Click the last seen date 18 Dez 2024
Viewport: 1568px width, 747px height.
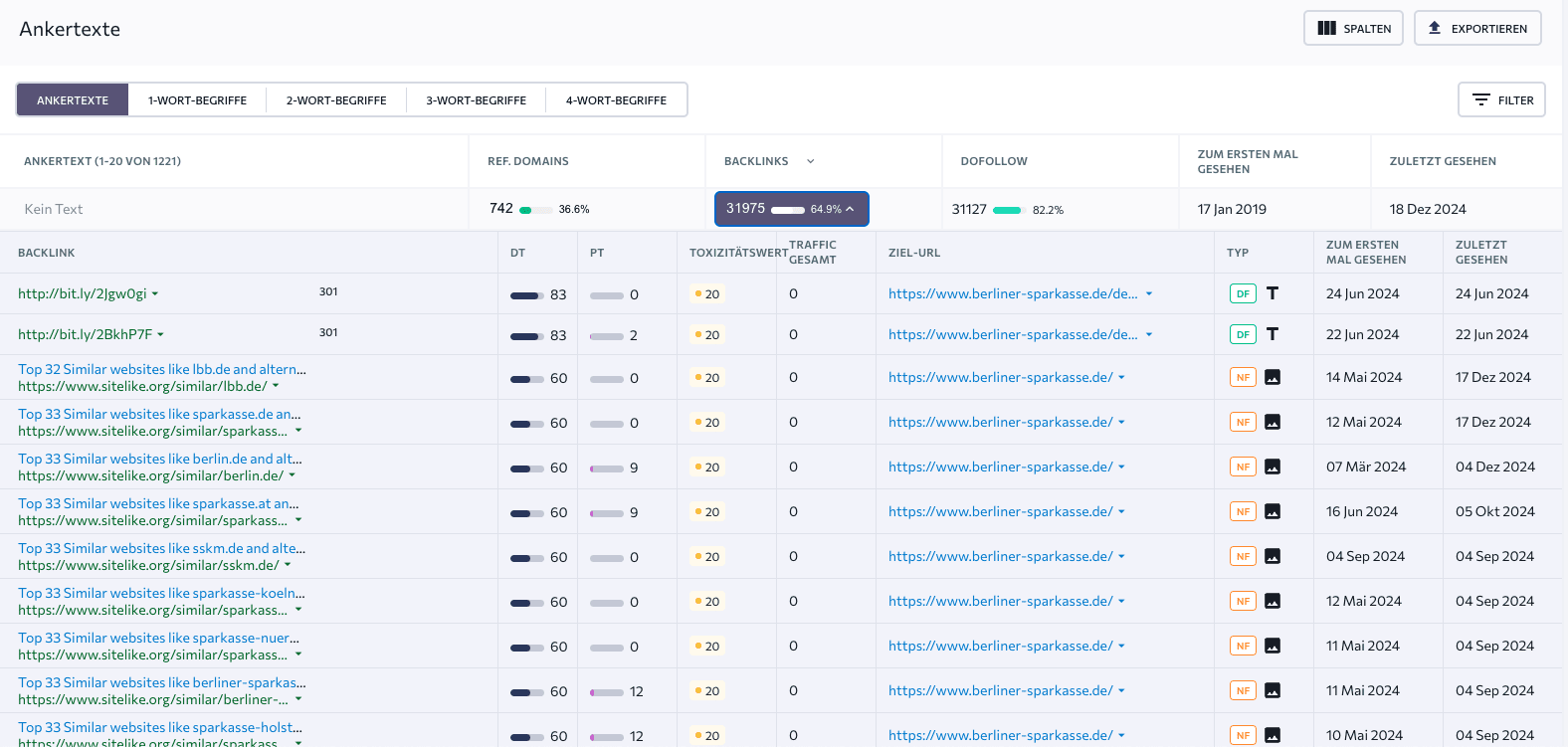tap(1428, 209)
